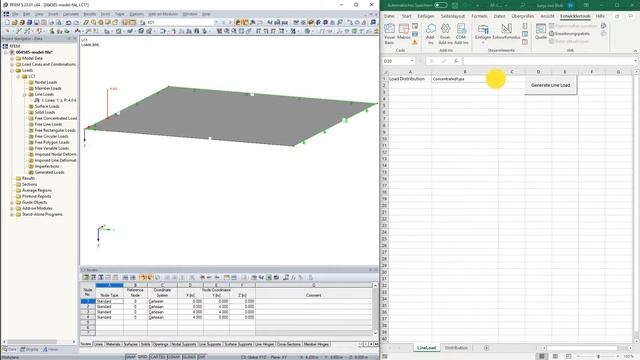The image size is (640, 360).
Task: Click the Redo icon in RFEM toolbar
Action: (76, 22)
